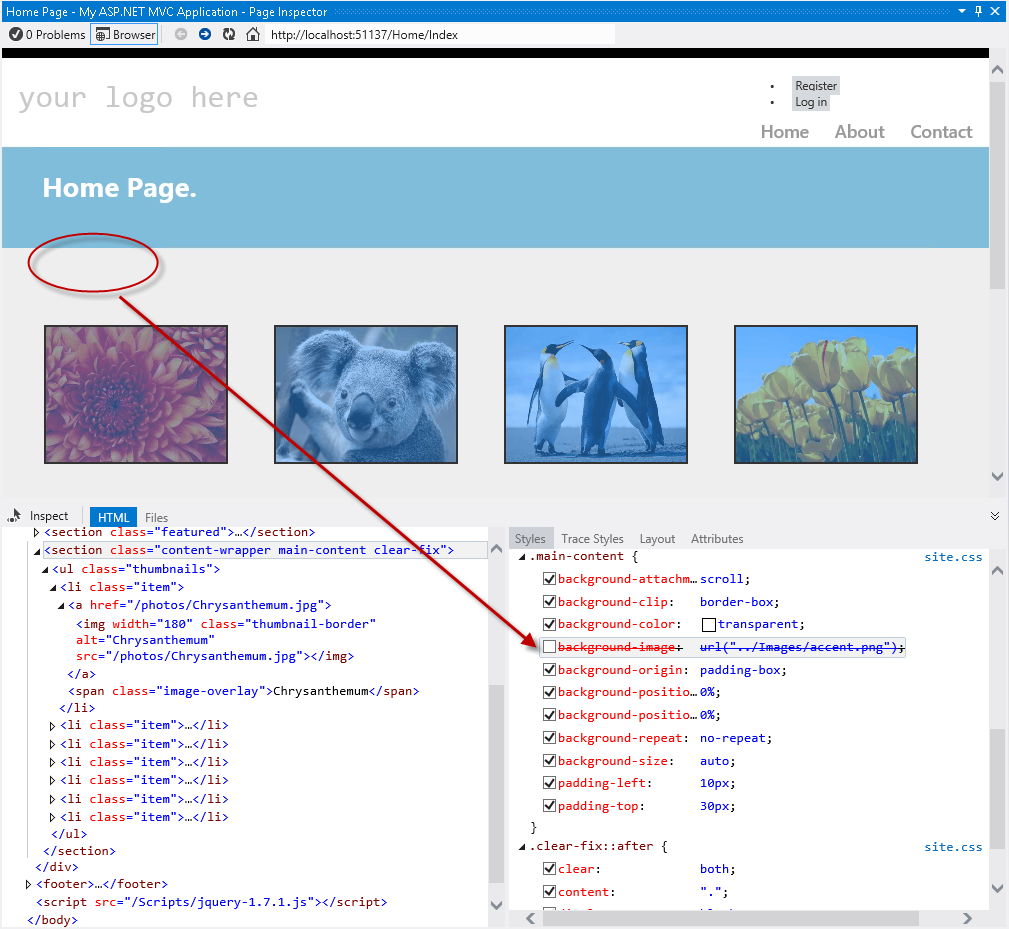Refresh the page with the reload icon
The height and width of the screenshot is (929, 1009).
tap(230, 32)
